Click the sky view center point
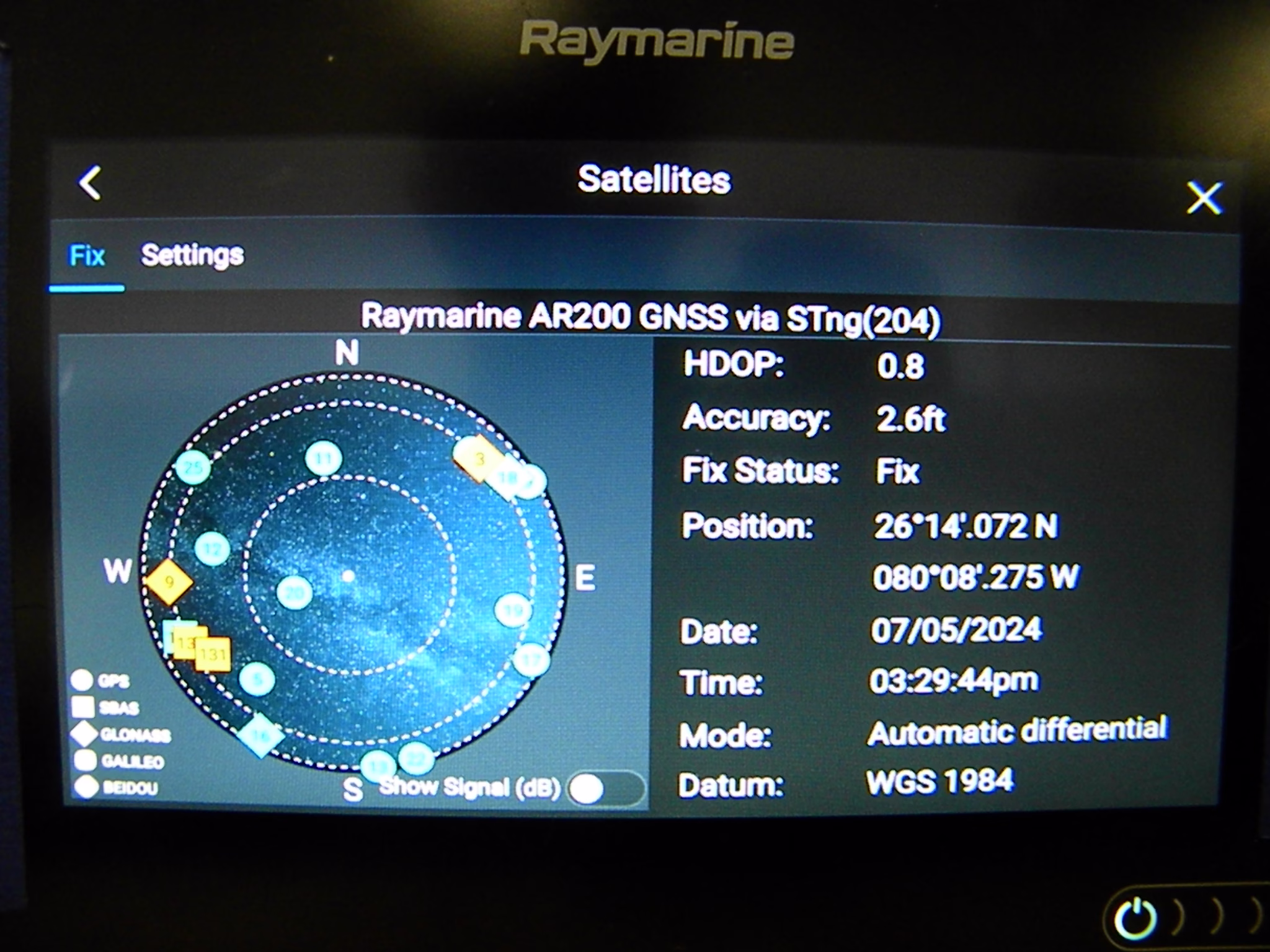This screenshot has height=952, width=1270. pos(349,576)
